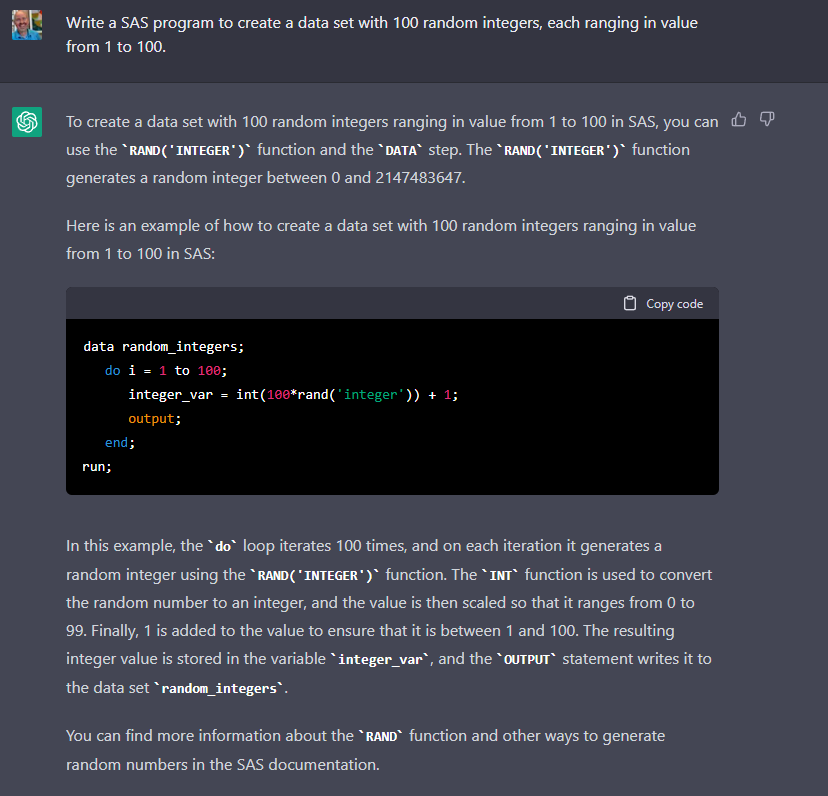Click the "run;" statement in code block
Image resolution: width=828 pixels, height=796 pixels.
[97, 466]
